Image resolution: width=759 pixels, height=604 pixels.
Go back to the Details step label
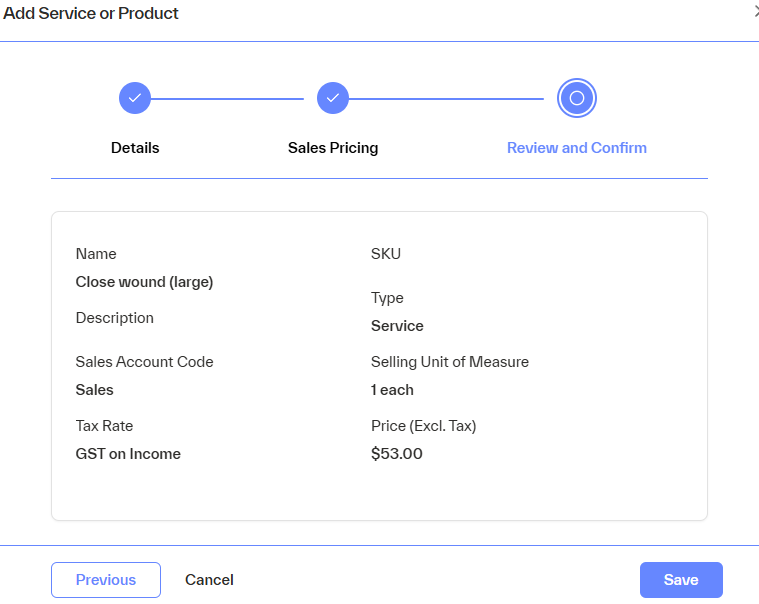click(135, 148)
